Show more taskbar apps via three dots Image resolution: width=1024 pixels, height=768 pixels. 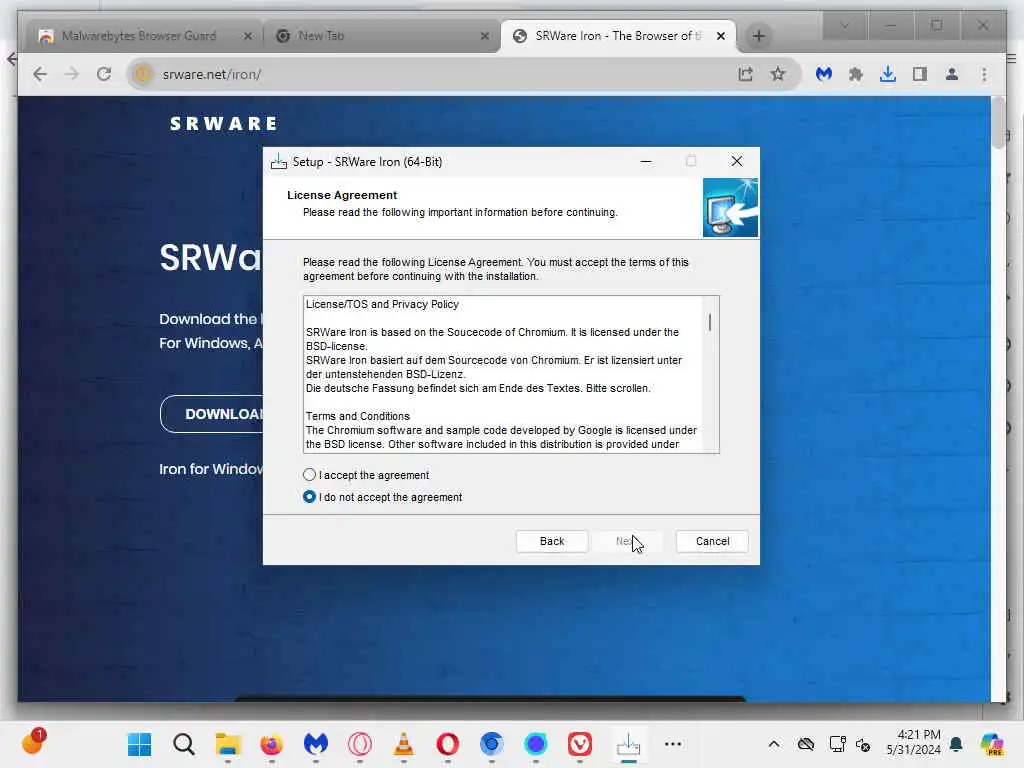click(x=673, y=744)
